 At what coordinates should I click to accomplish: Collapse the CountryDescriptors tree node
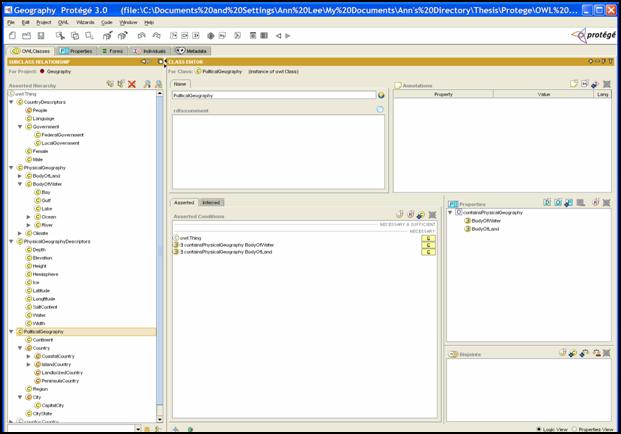coord(11,102)
